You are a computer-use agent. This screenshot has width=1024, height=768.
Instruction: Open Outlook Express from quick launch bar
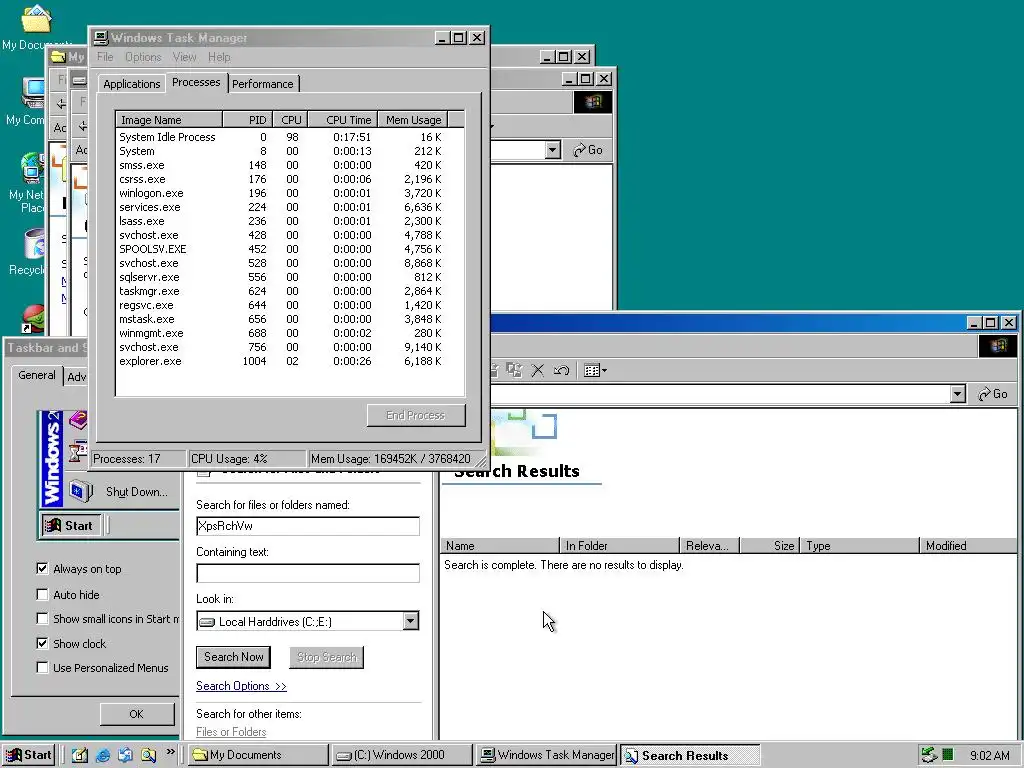(125, 755)
